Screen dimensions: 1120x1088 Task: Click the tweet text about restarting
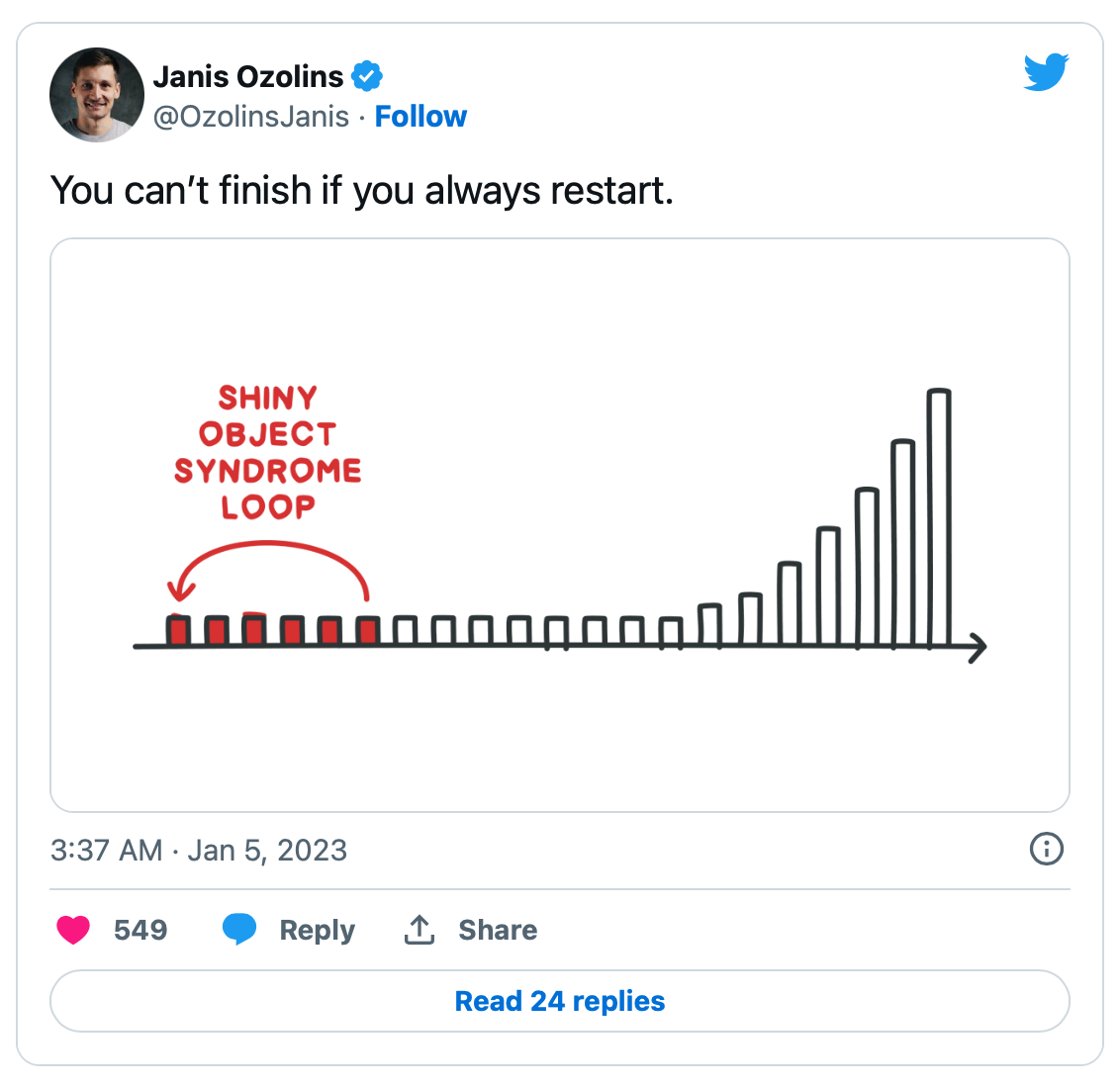361,191
